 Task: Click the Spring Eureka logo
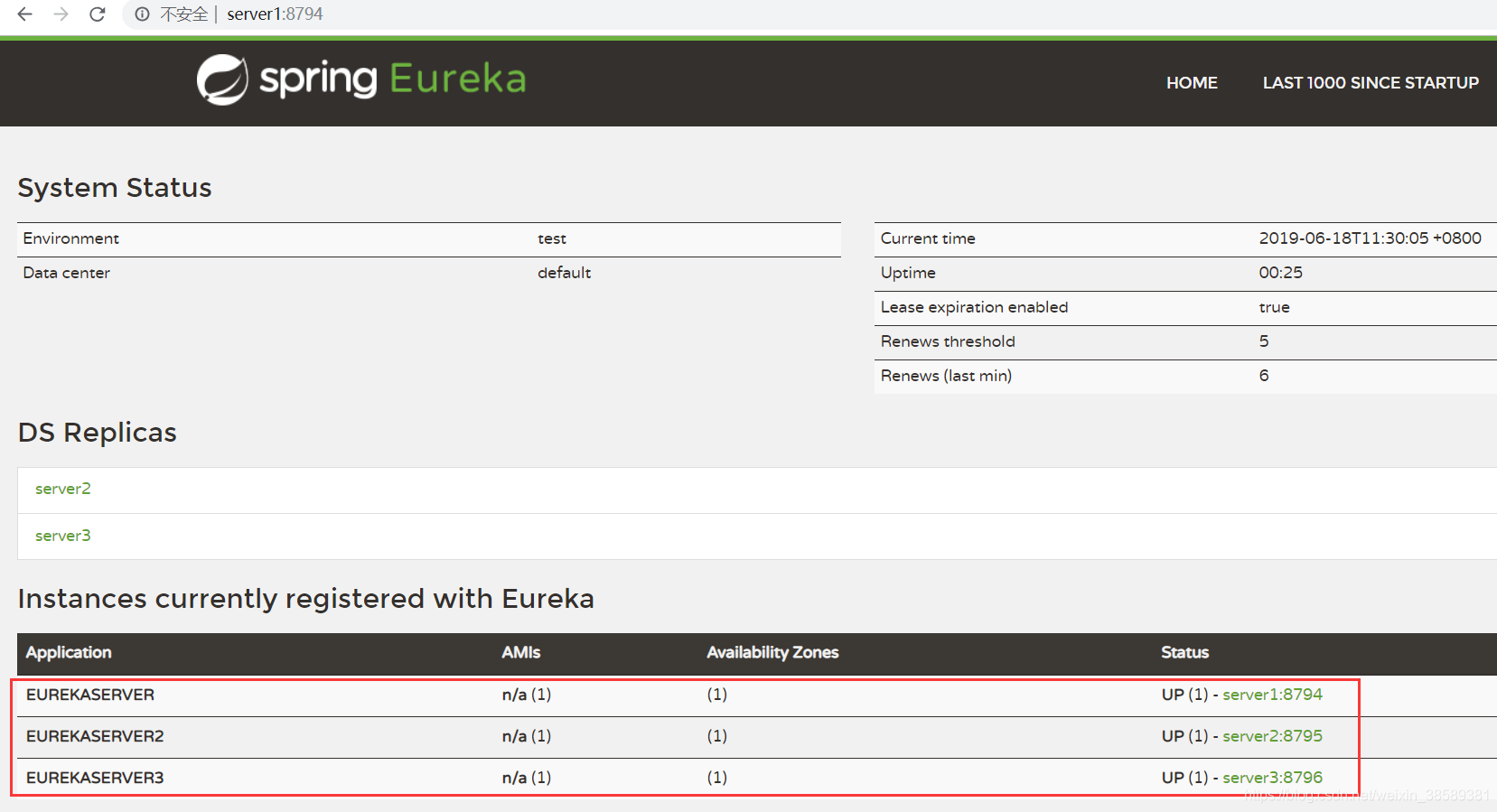[361, 79]
